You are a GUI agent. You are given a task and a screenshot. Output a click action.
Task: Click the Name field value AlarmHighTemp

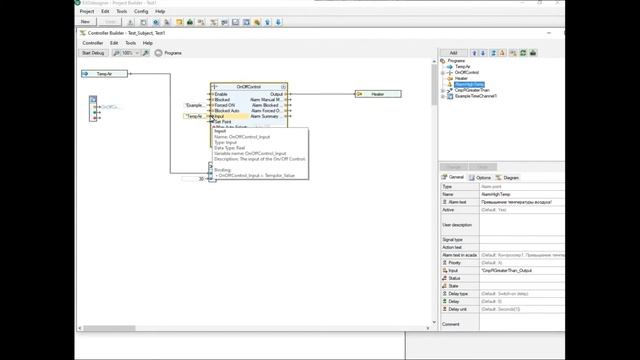522,194
